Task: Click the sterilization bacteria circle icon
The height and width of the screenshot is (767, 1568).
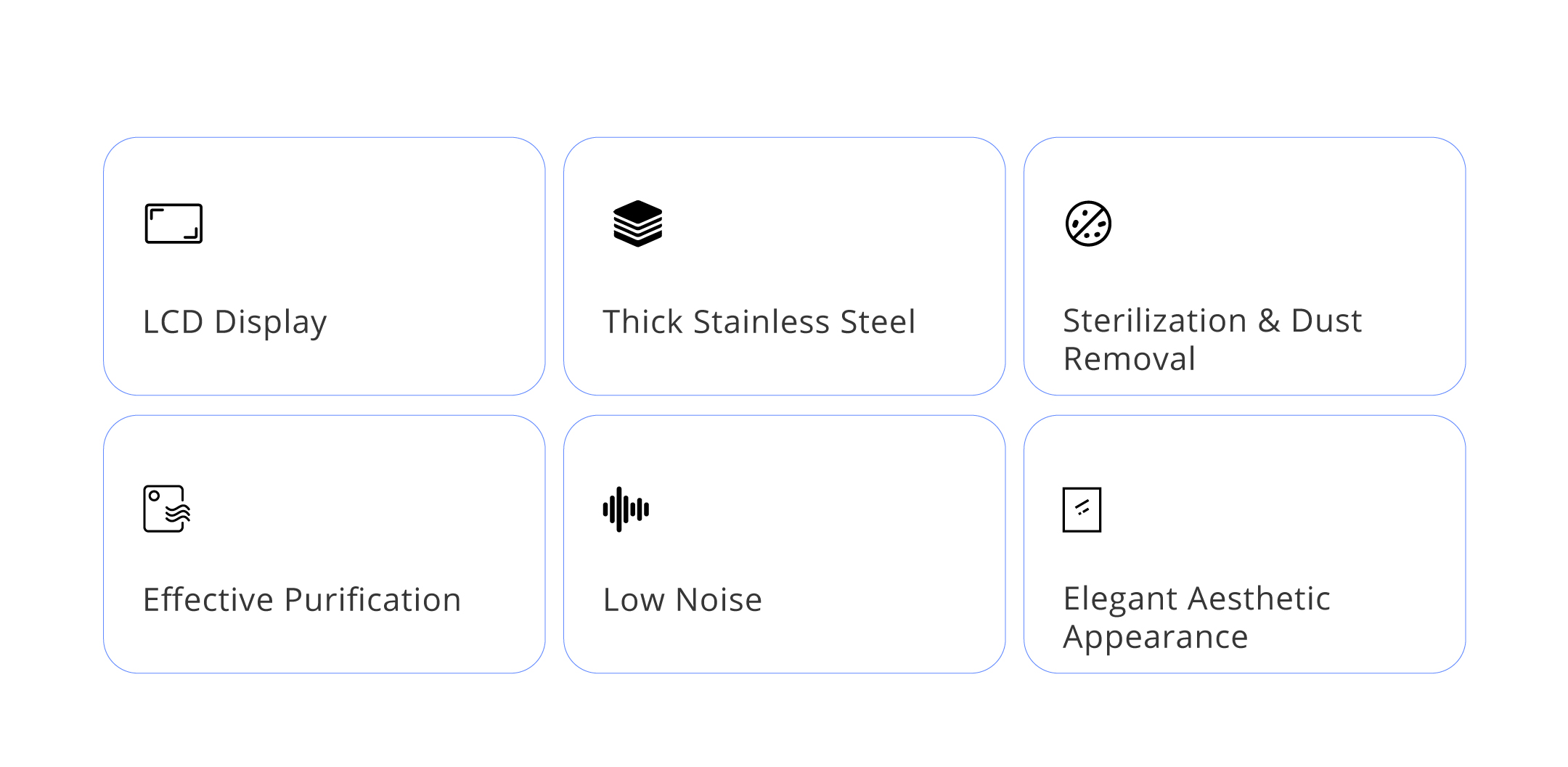Action: (x=1088, y=223)
